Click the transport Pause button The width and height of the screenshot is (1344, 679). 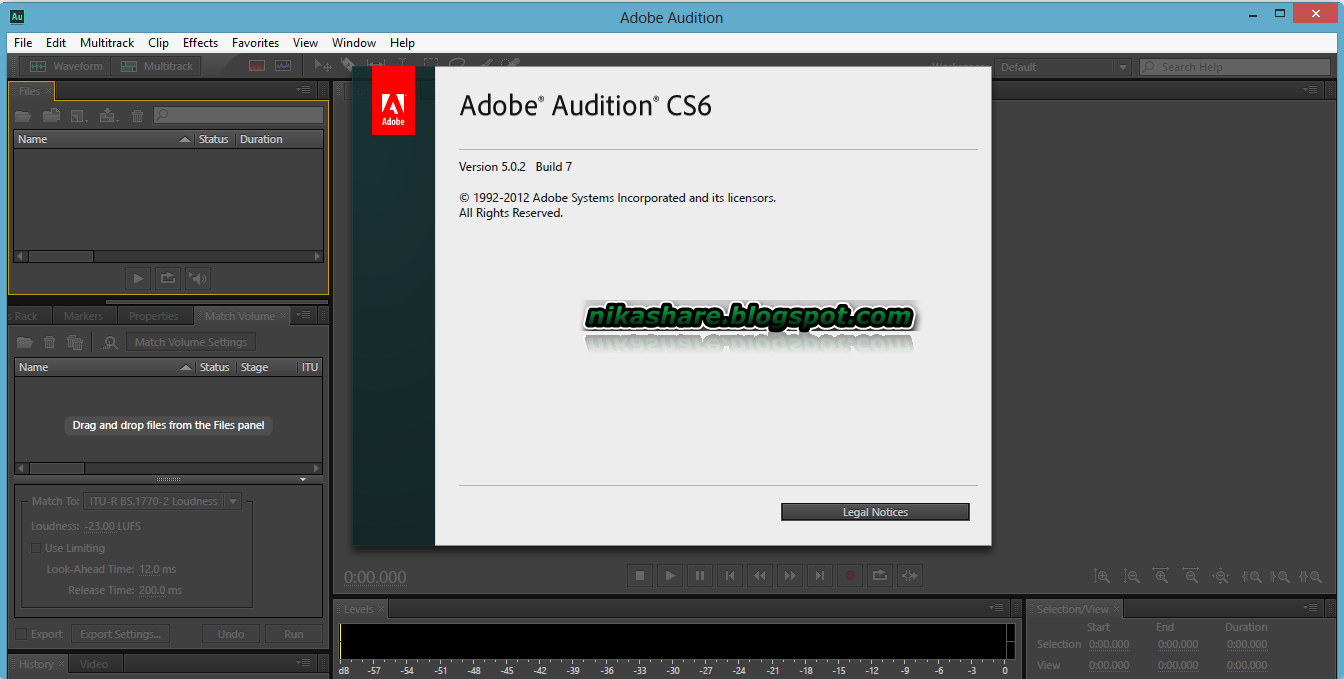coord(700,575)
